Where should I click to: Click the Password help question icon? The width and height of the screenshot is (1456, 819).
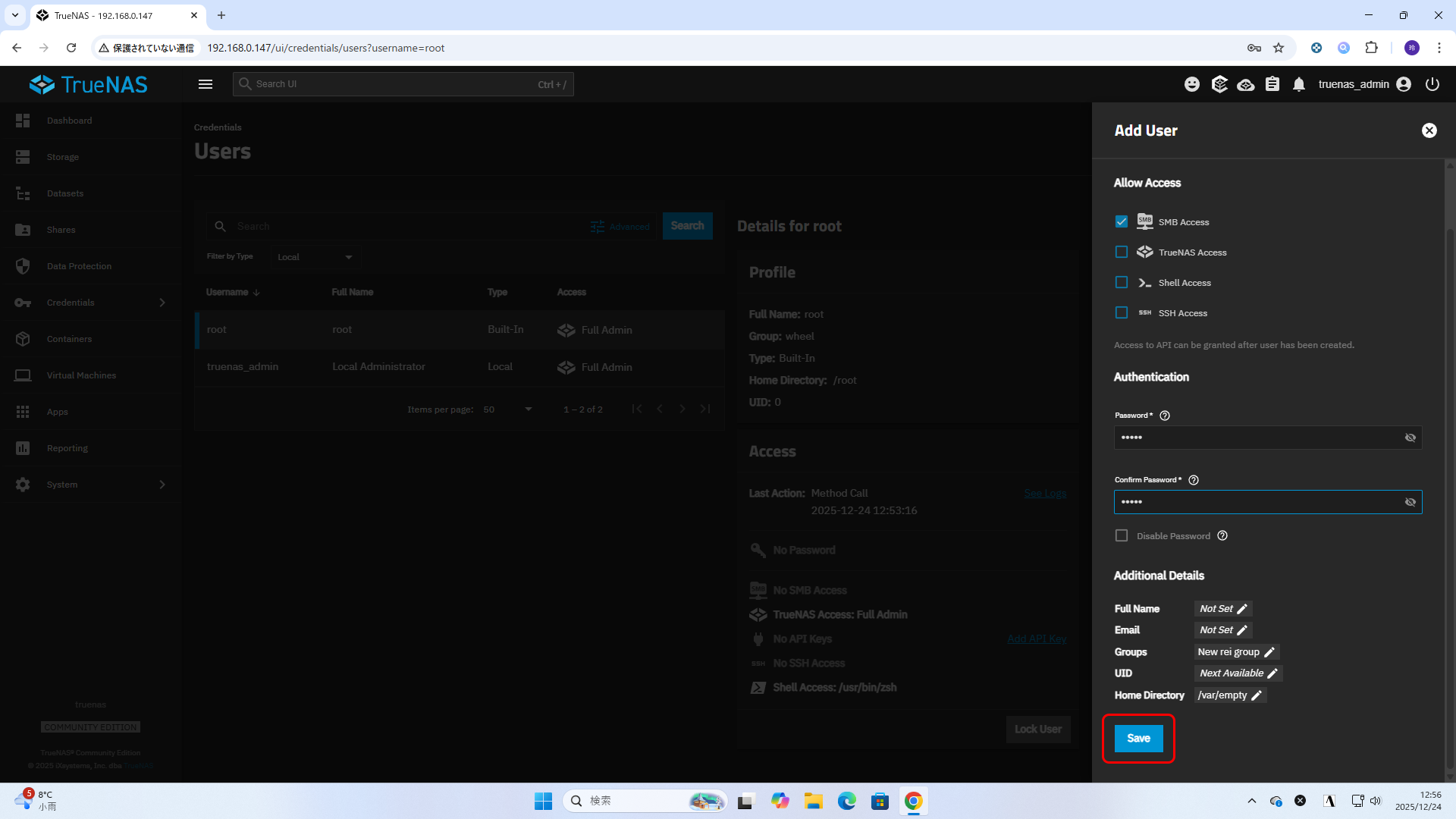coord(1165,416)
